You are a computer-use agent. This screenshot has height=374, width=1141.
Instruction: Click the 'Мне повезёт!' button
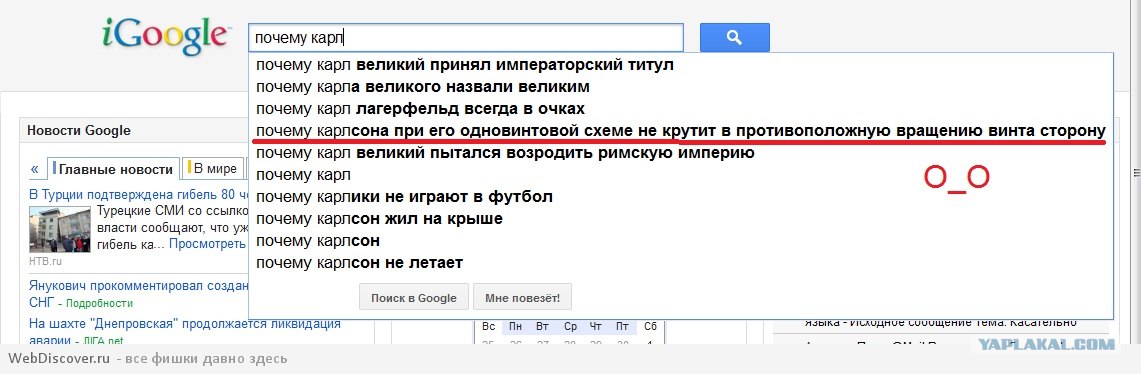[522, 298]
